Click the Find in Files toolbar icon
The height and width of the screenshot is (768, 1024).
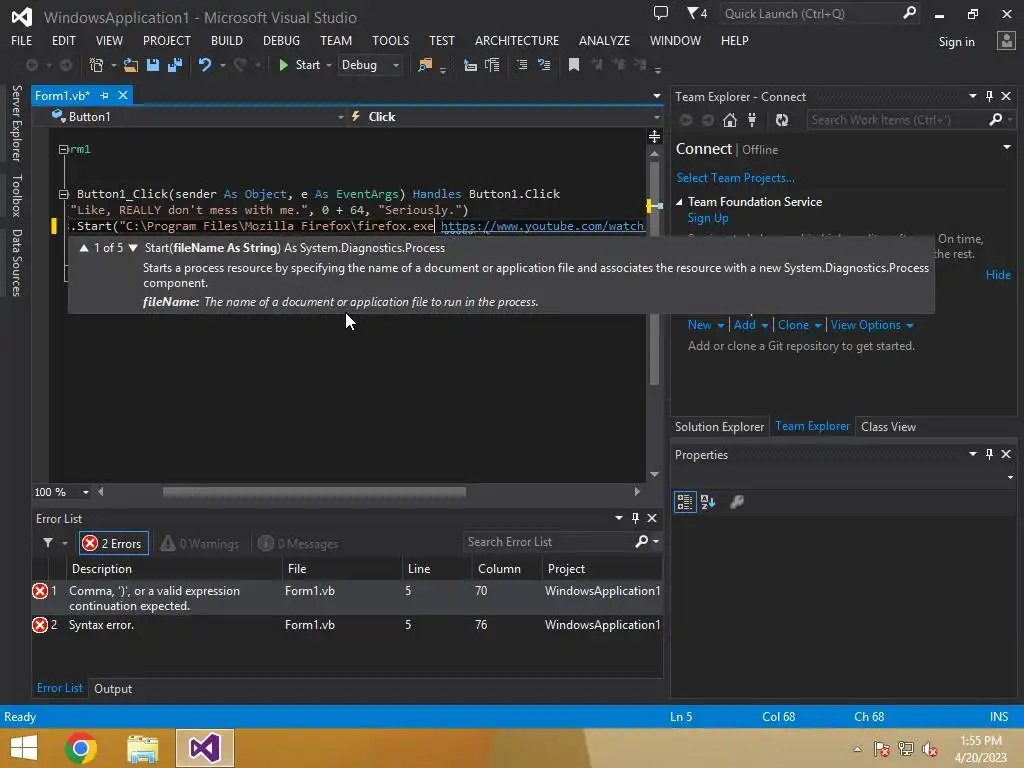point(425,65)
